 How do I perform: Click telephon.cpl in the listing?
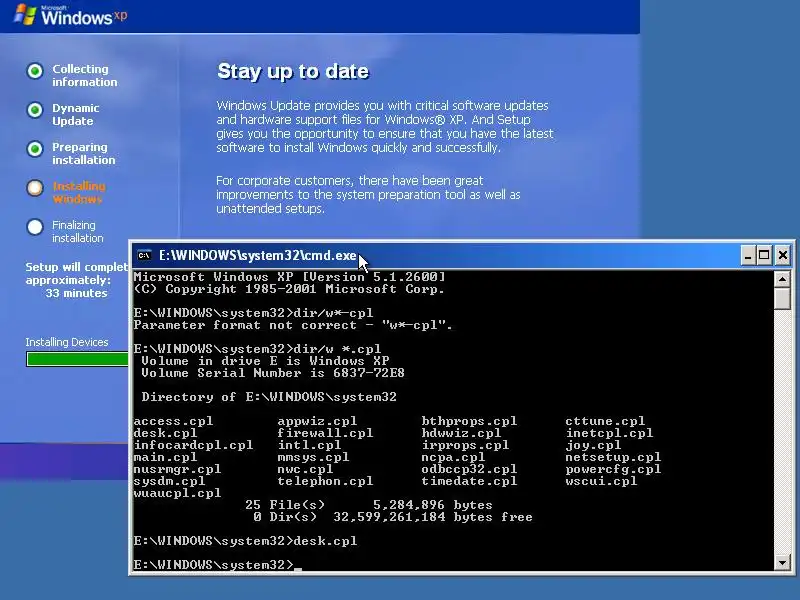pyautogui.click(x=326, y=481)
